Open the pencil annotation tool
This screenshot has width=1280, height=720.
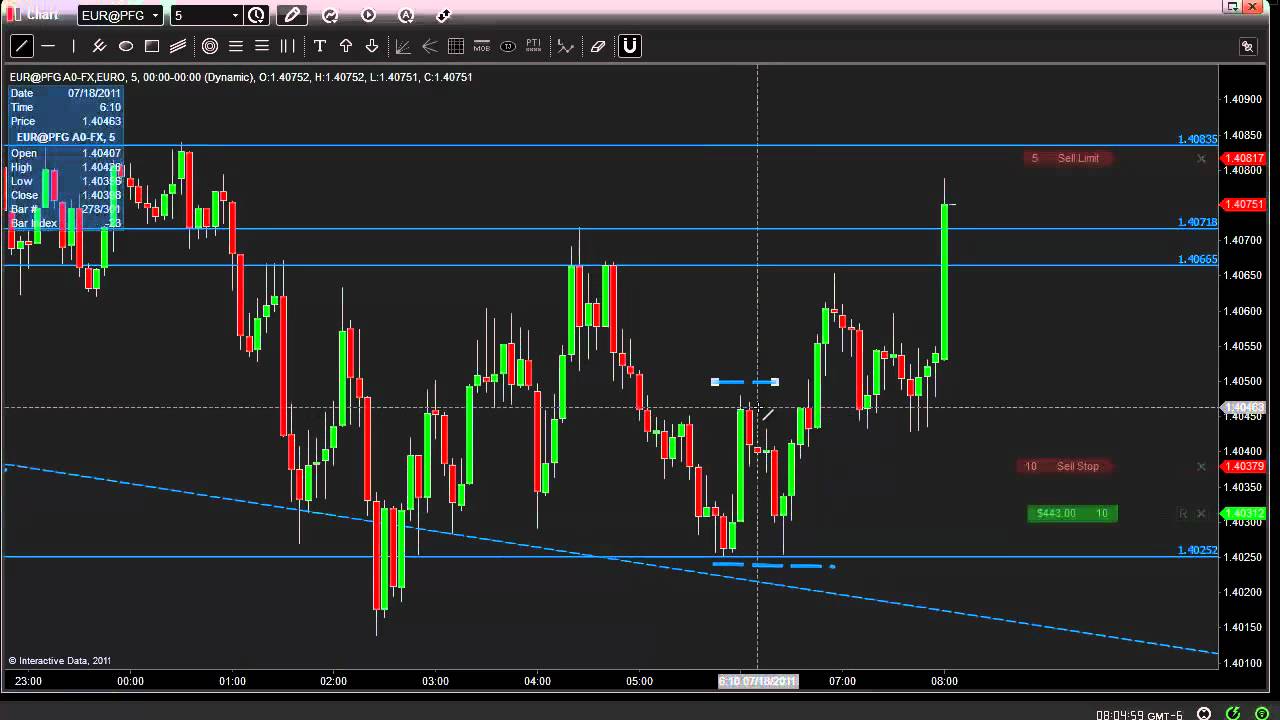pos(292,15)
